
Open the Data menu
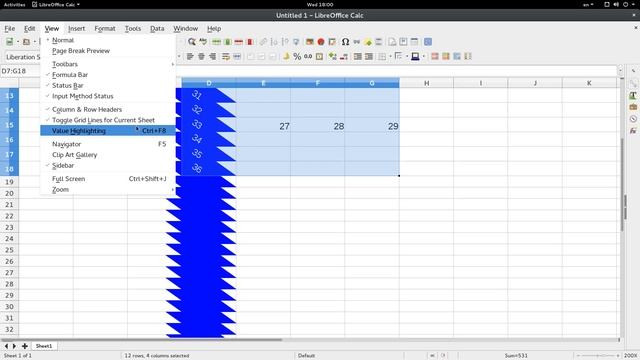pyautogui.click(x=157, y=29)
